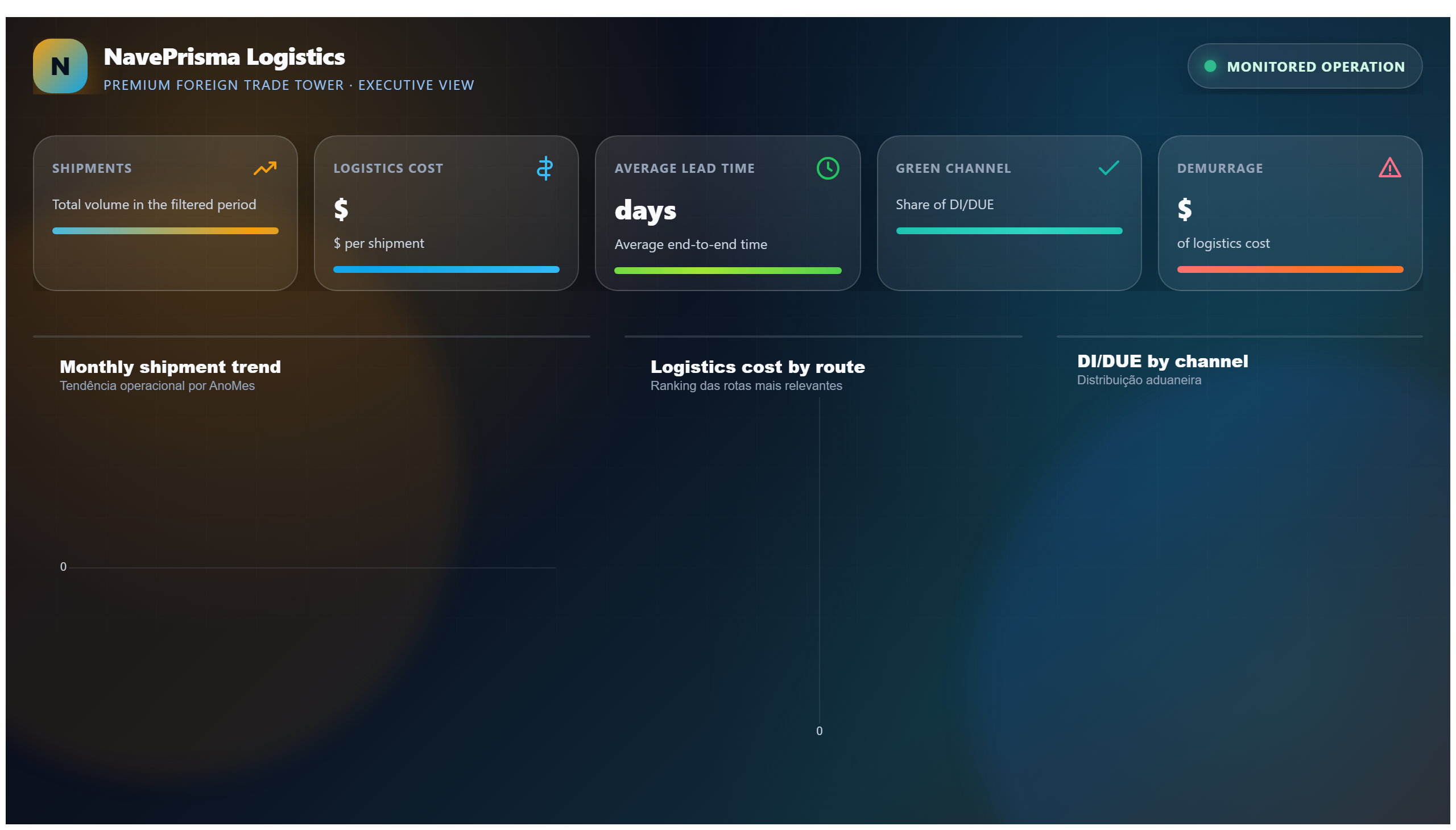The height and width of the screenshot is (830, 1456).
Task: Click the zero axis label of shipment trend
Action: pyautogui.click(x=63, y=567)
